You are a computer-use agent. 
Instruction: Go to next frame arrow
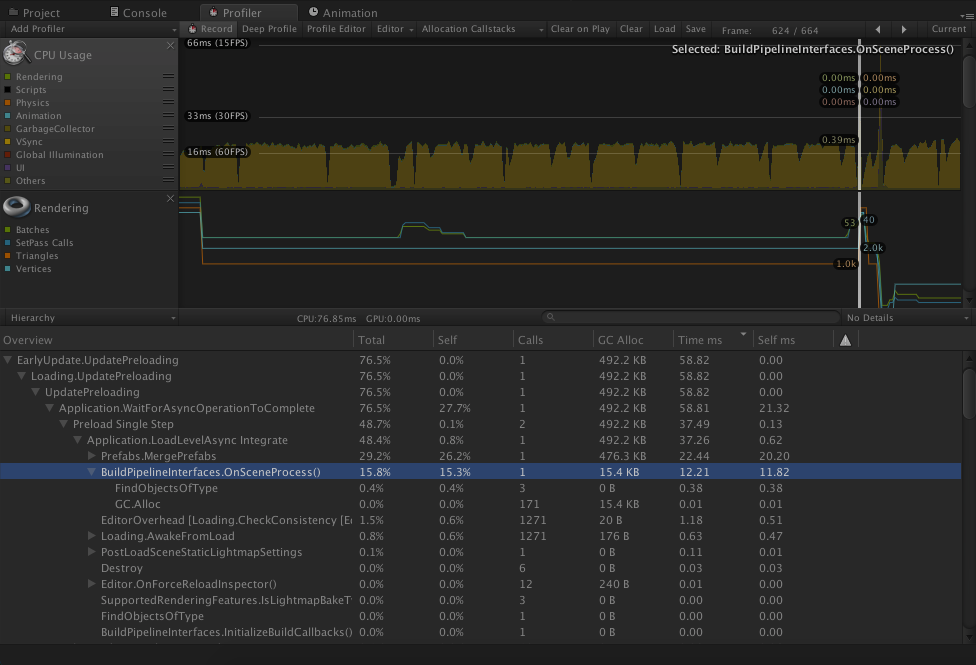(904, 29)
